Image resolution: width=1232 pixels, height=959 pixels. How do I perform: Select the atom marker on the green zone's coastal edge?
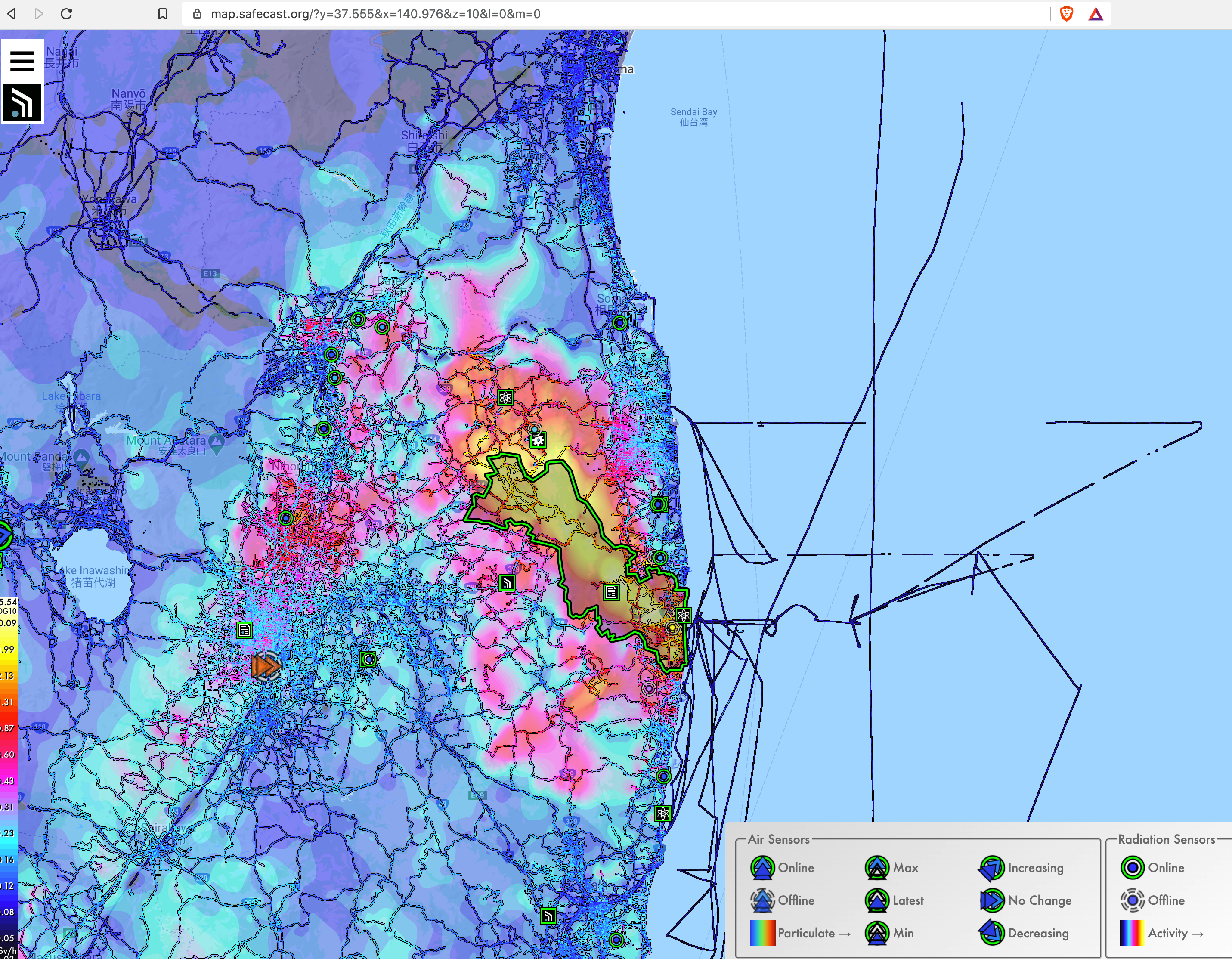coord(683,616)
